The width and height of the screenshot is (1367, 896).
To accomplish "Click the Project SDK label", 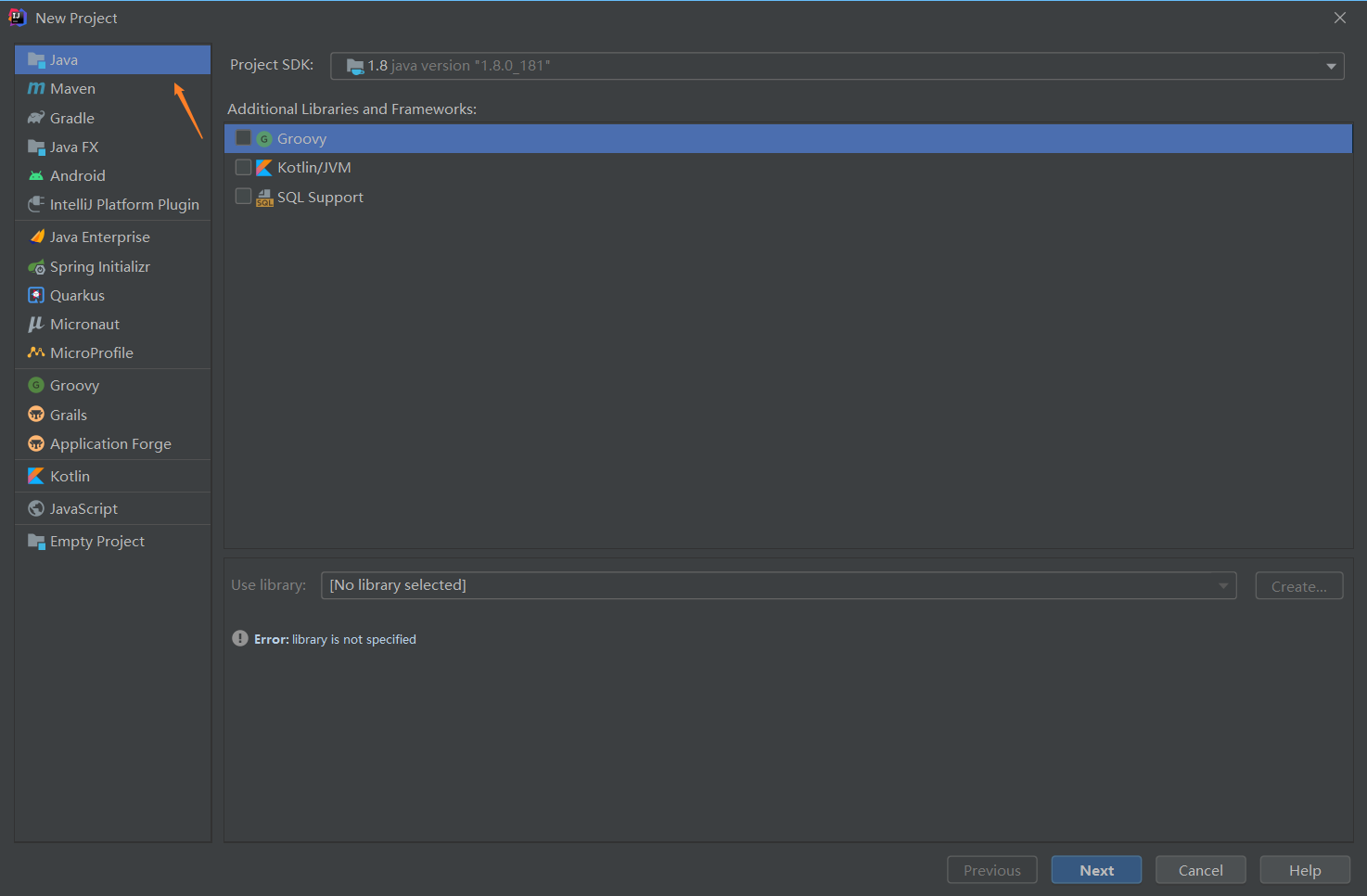I will (x=272, y=65).
